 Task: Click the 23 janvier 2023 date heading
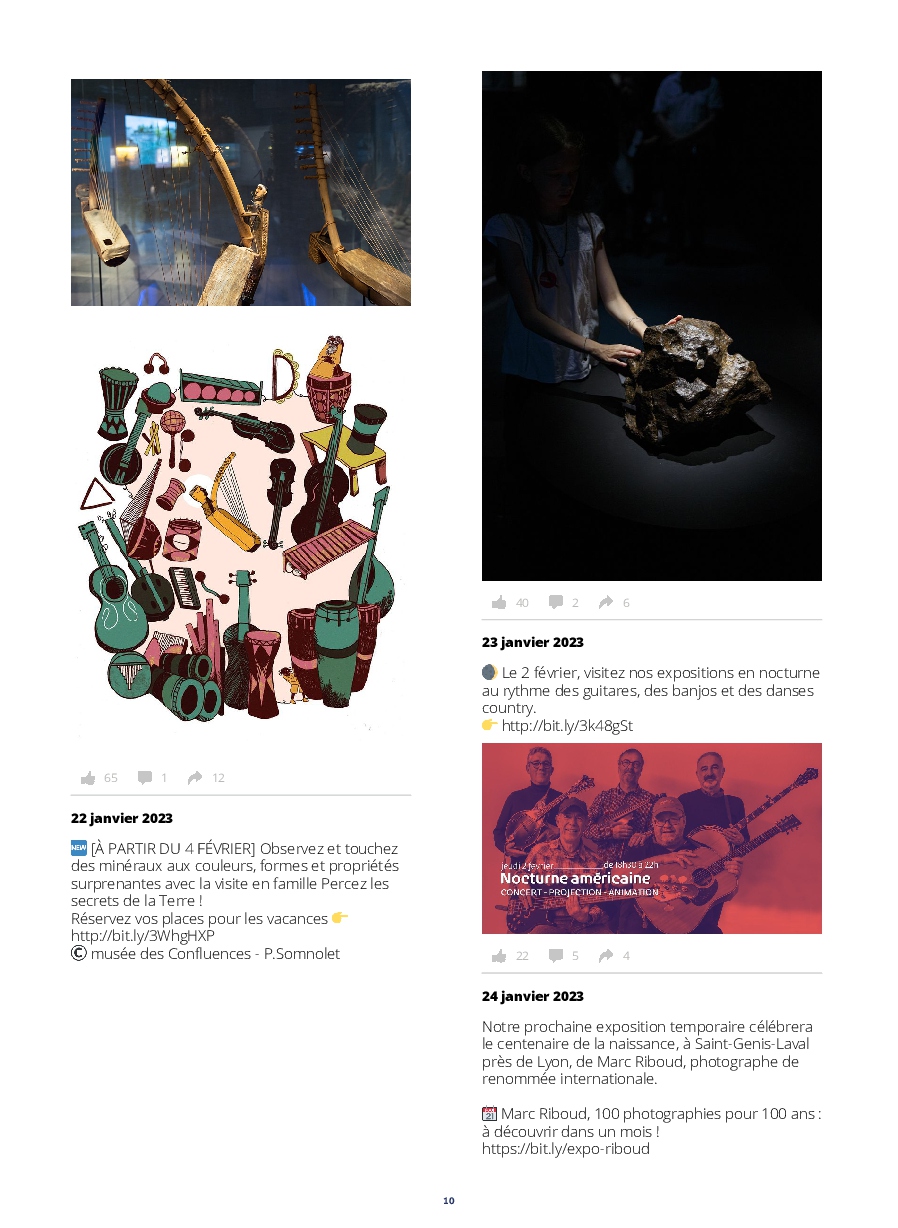(533, 642)
